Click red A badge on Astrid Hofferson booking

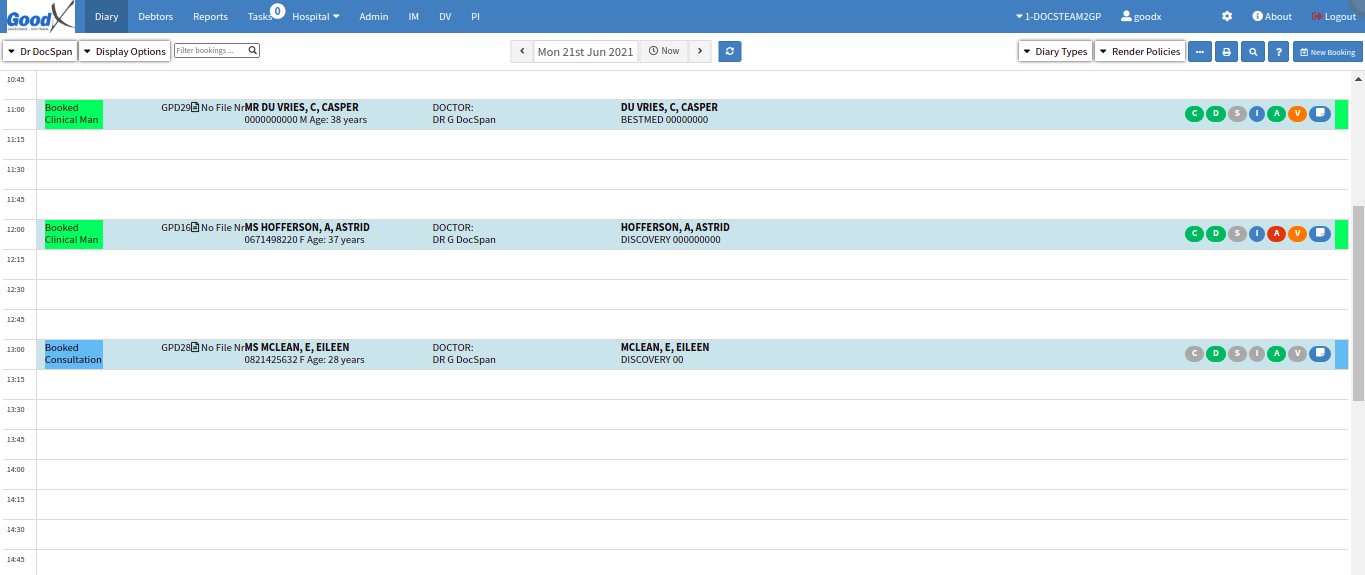1276,234
